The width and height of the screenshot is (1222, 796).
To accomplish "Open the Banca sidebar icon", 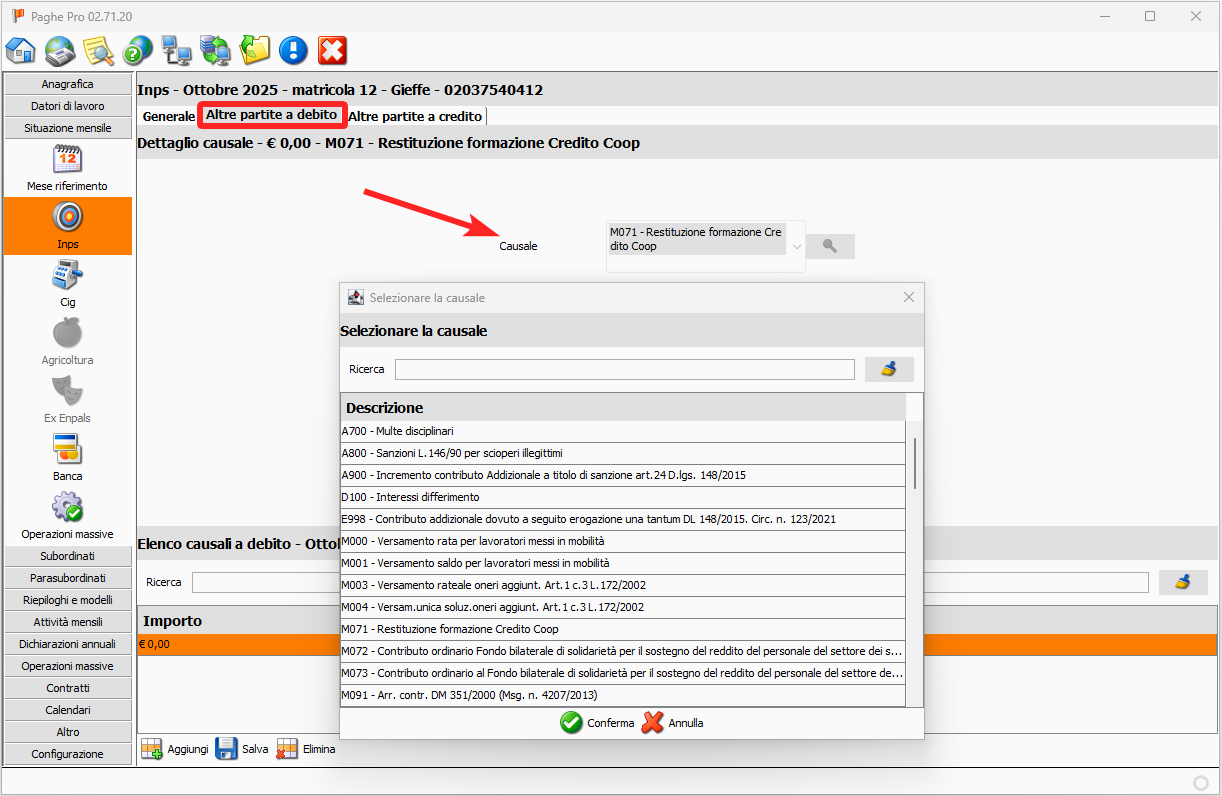I will [67, 449].
